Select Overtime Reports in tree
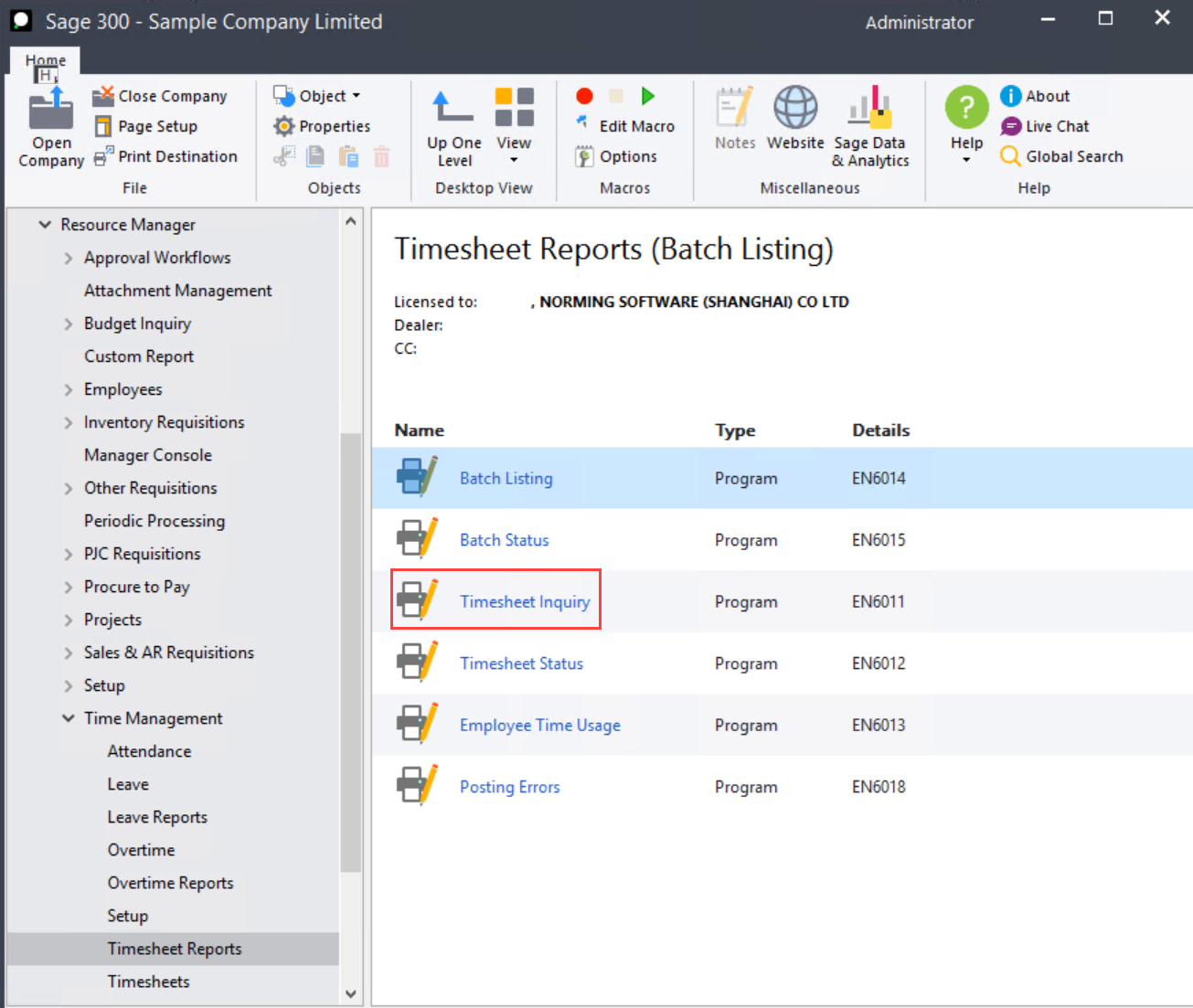Screen dimensions: 1193x1008 [170, 883]
